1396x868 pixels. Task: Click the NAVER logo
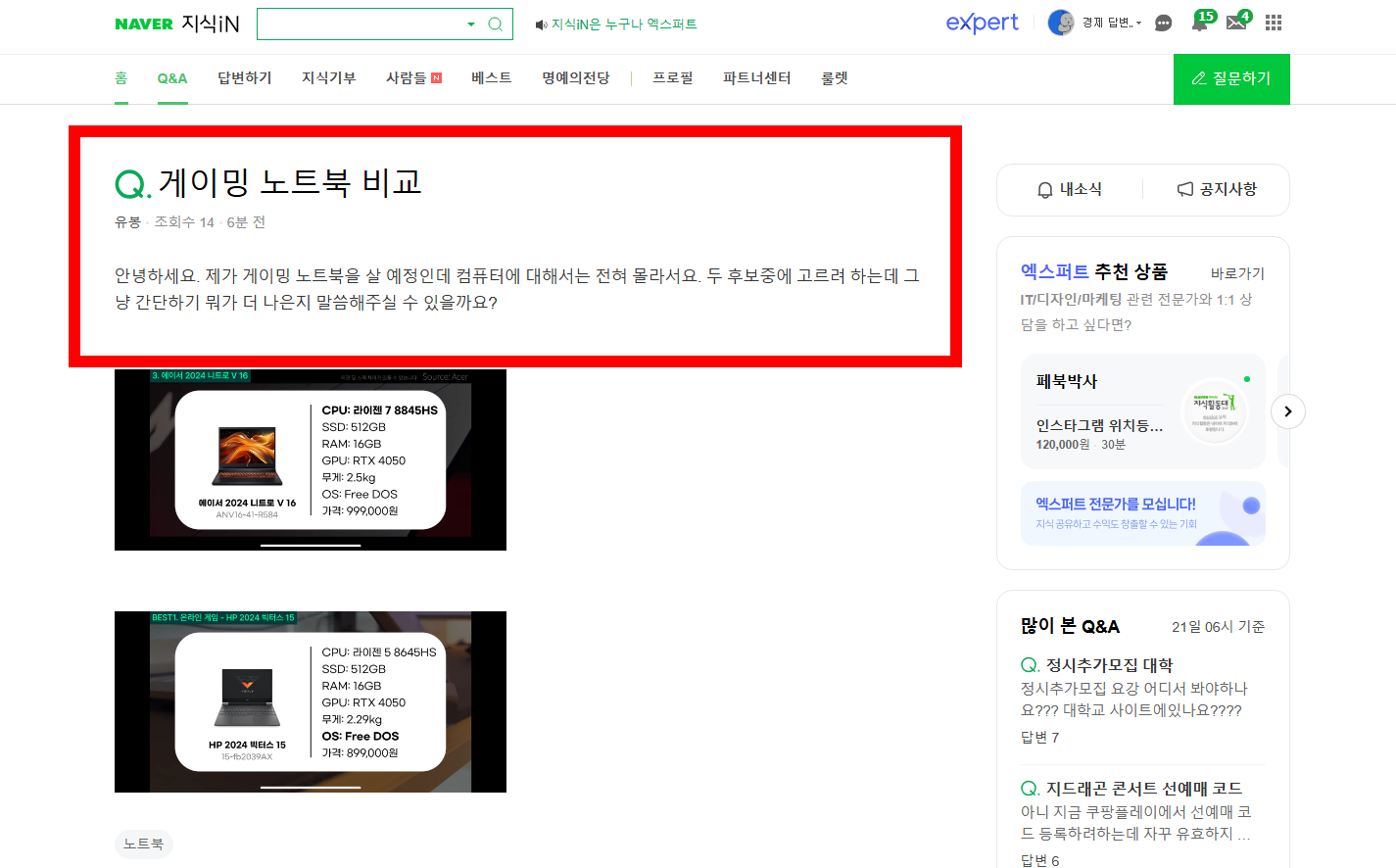coord(144,24)
